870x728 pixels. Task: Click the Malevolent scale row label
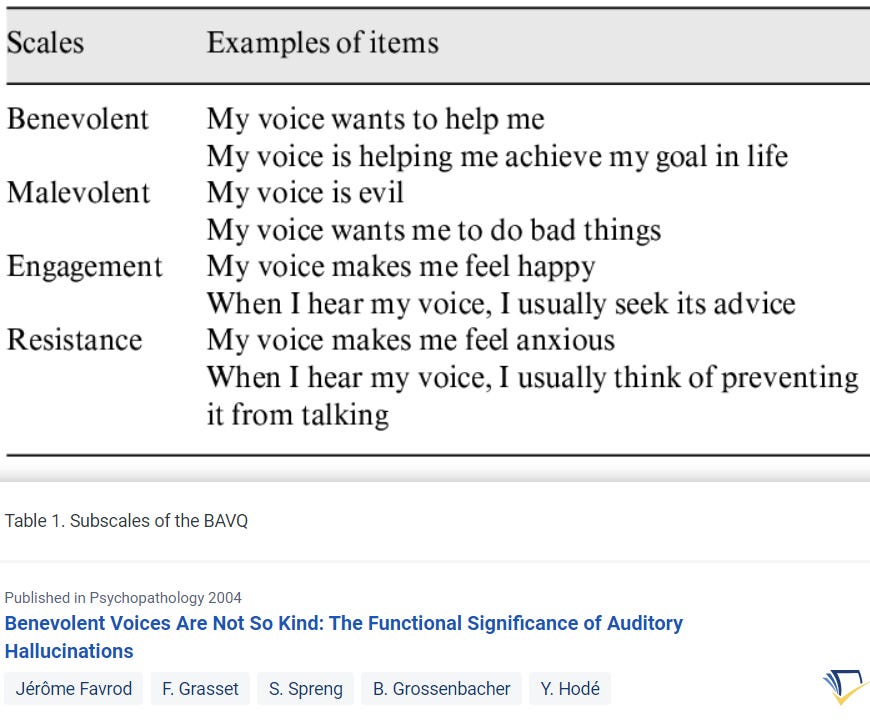pos(78,193)
